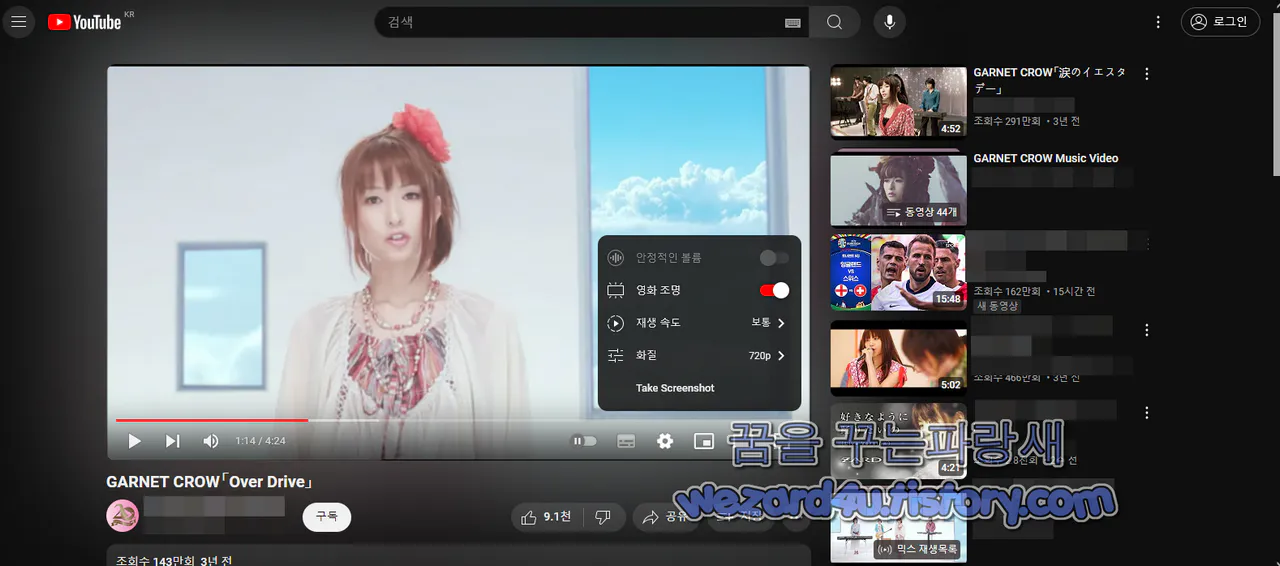Open the channel avatar under the video

122,516
